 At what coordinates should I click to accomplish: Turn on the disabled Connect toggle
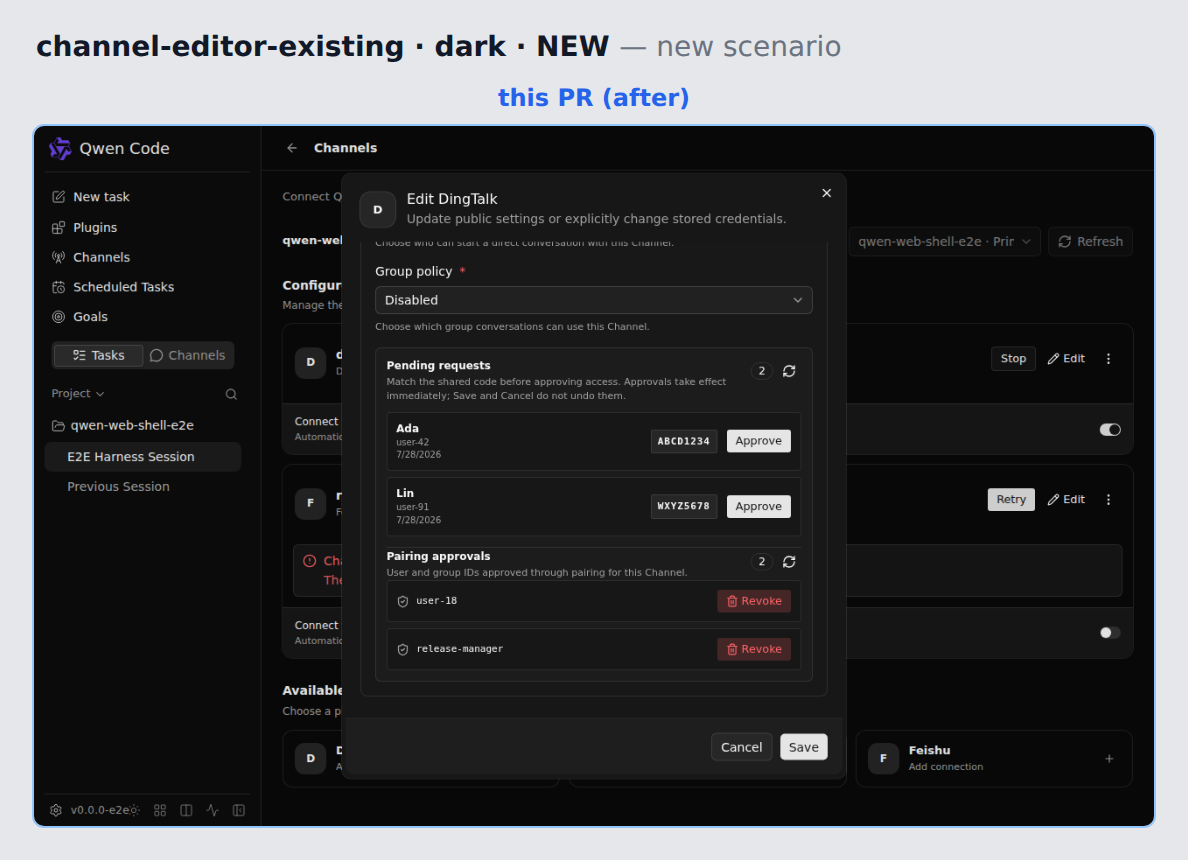tap(1110, 633)
